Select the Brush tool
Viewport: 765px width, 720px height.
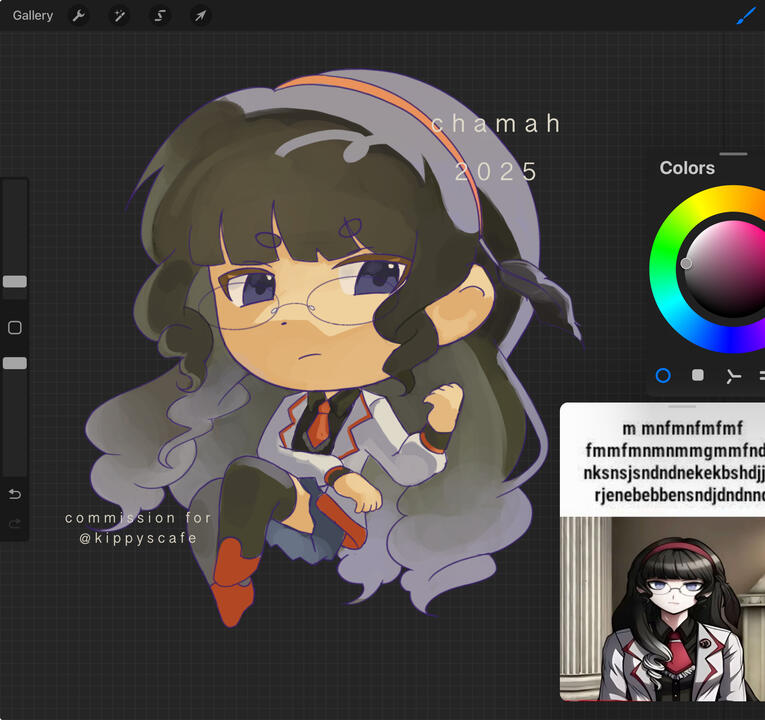coord(746,16)
